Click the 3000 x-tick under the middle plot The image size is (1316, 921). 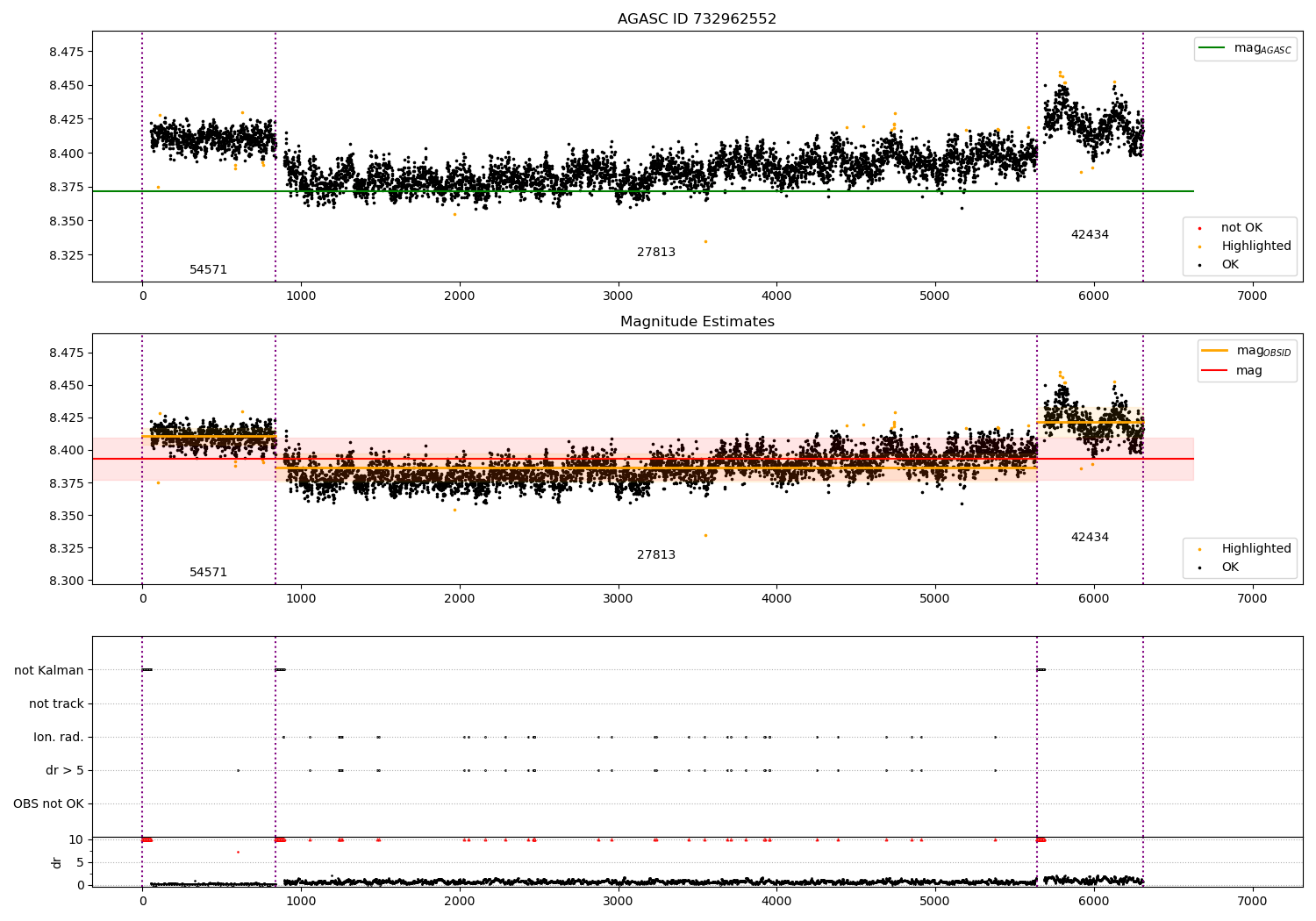click(618, 599)
